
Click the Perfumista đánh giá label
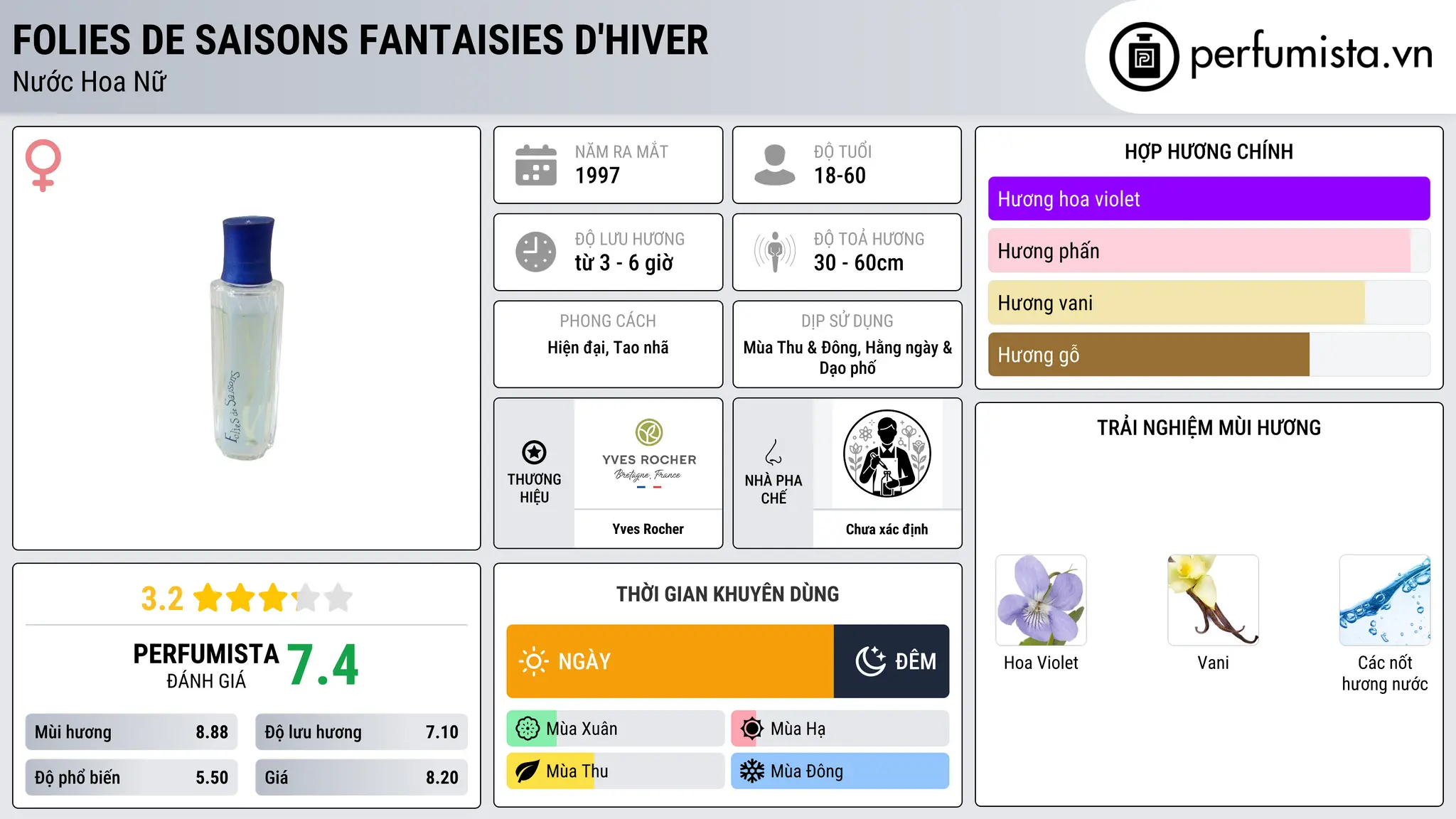tap(206, 665)
